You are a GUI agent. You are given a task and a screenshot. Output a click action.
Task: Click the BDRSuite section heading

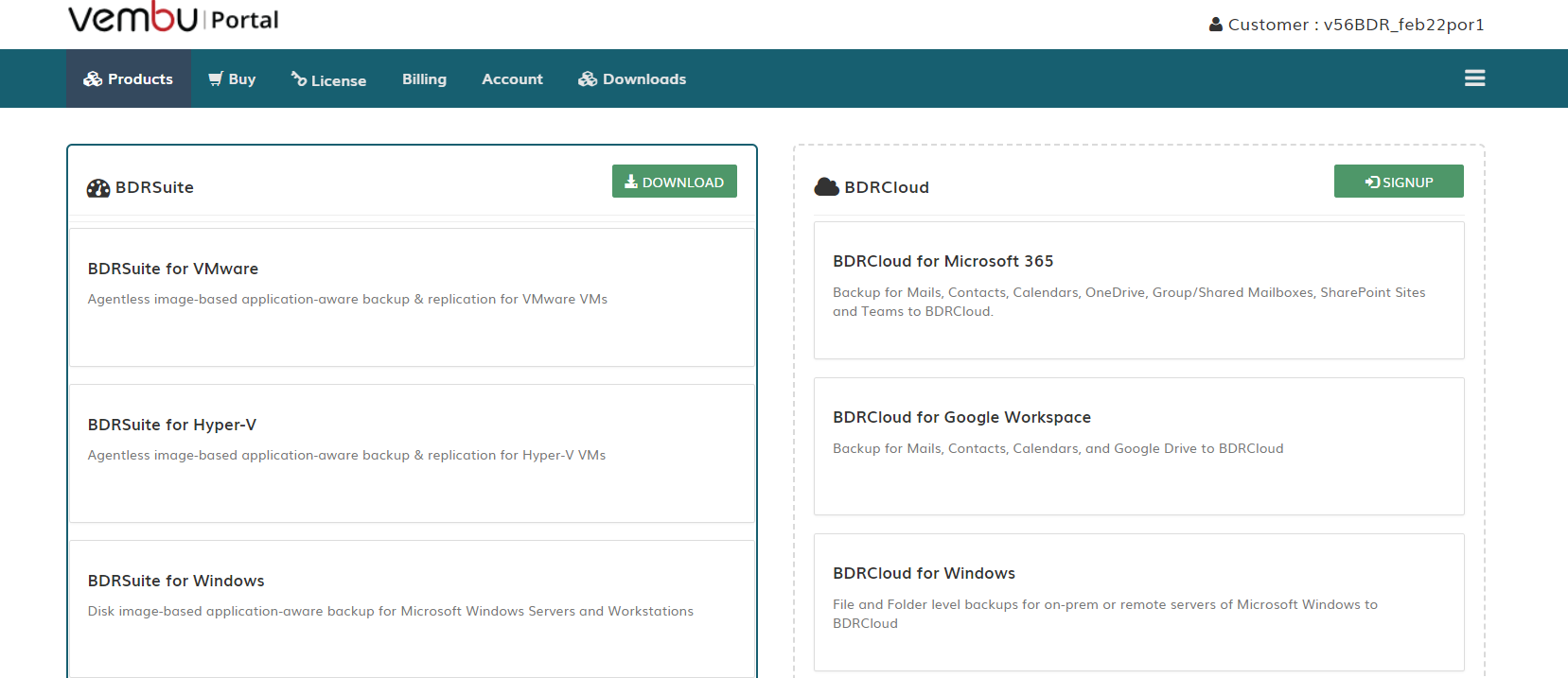coord(154,187)
